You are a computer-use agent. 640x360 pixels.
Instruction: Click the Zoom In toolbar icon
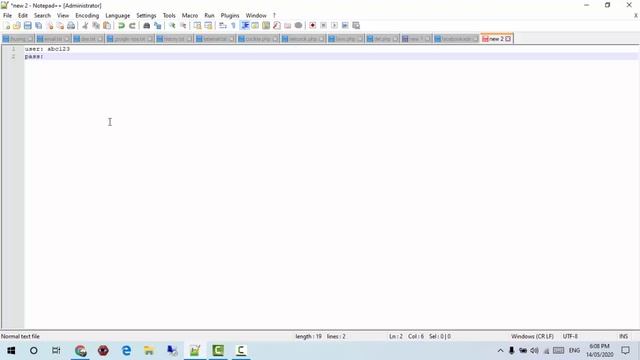point(172,26)
